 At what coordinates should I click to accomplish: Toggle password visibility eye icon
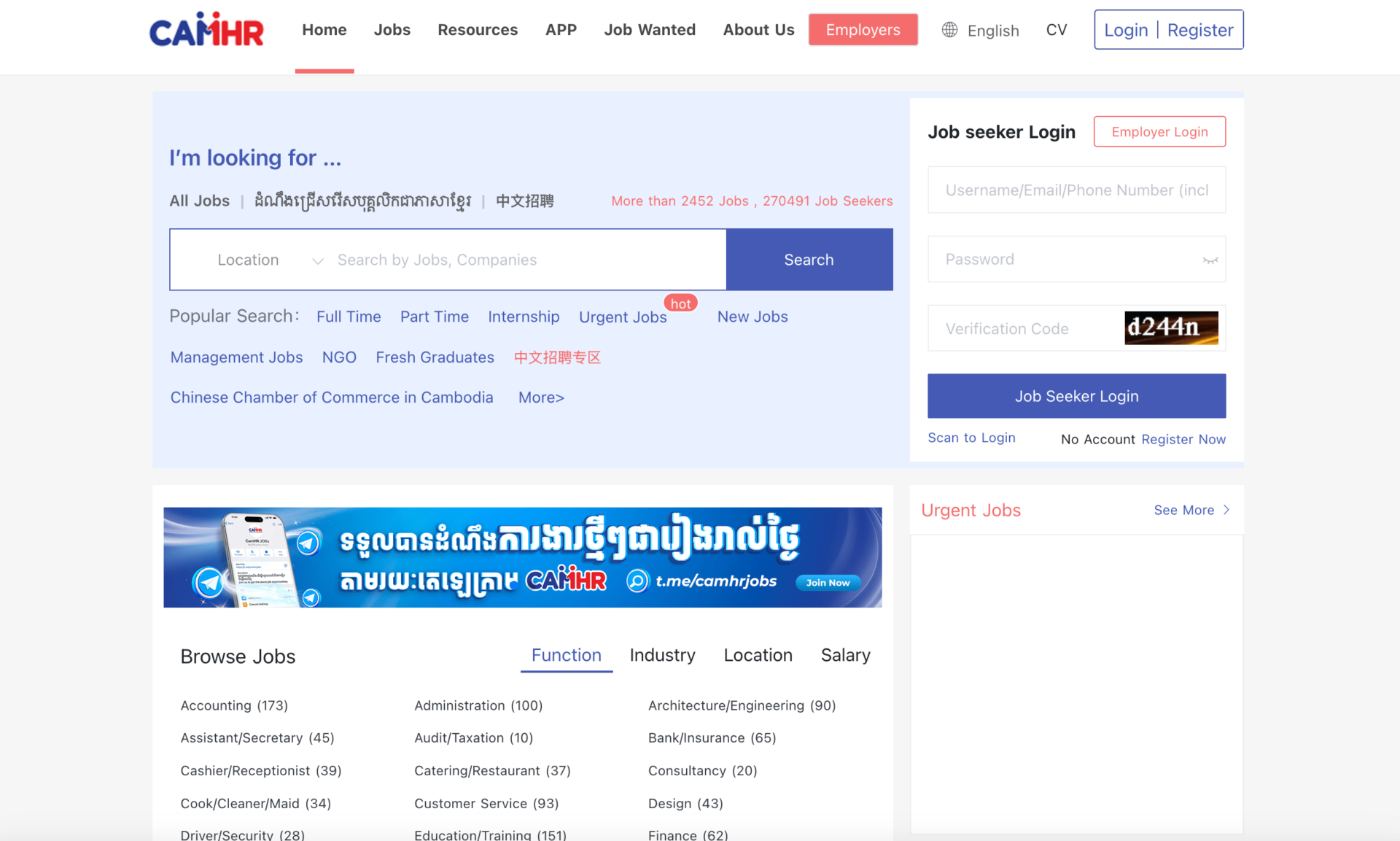tap(1210, 260)
